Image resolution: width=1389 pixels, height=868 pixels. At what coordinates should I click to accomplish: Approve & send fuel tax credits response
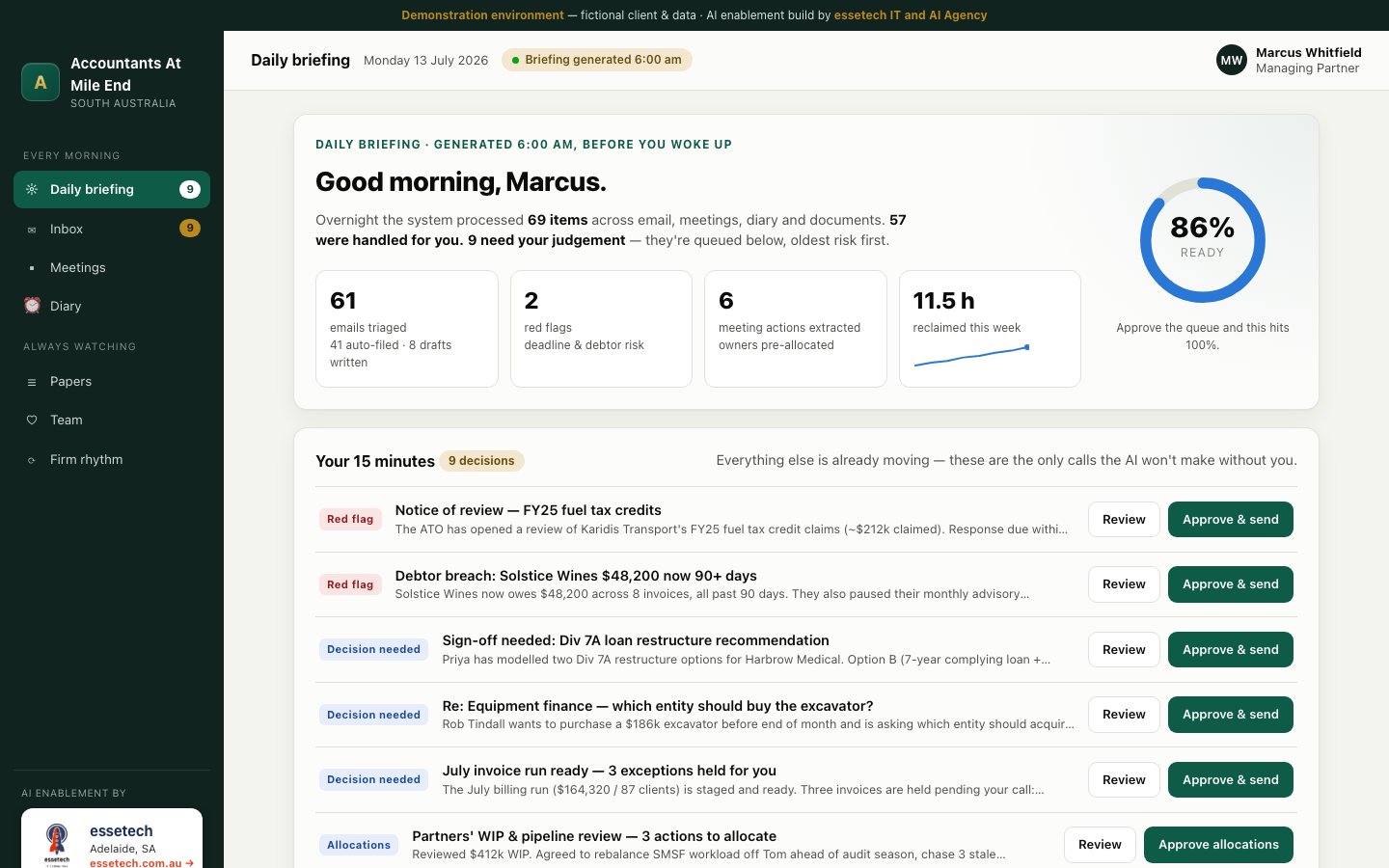click(x=1231, y=519)
